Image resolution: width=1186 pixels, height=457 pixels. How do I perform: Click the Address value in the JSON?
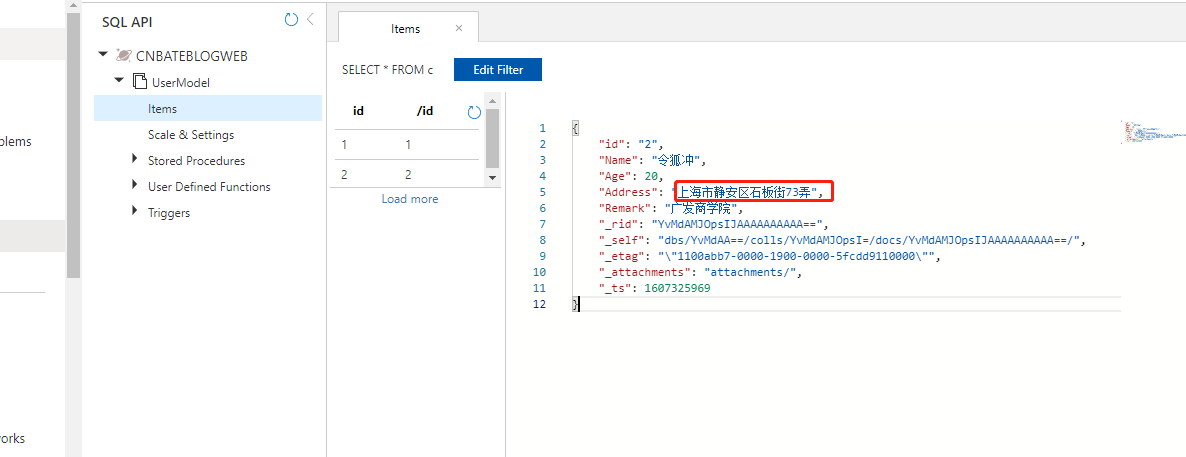(749, 192)
